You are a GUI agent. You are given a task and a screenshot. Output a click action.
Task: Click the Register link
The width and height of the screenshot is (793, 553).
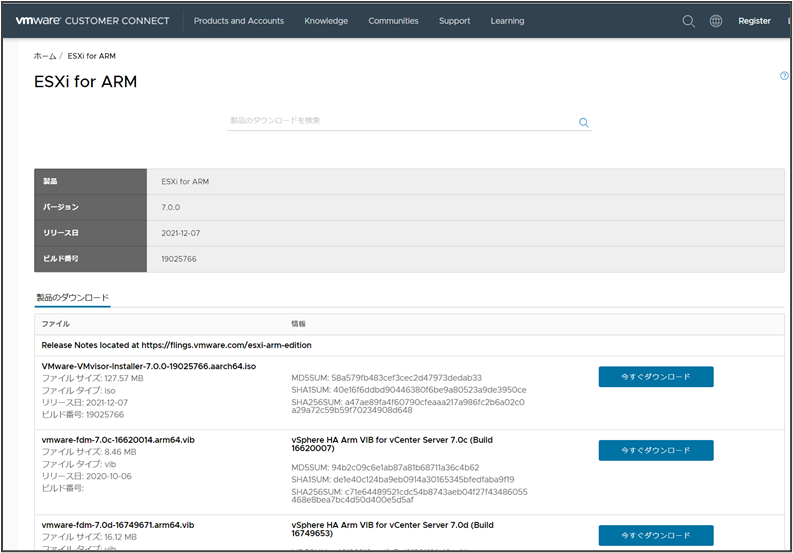[754, 21]
